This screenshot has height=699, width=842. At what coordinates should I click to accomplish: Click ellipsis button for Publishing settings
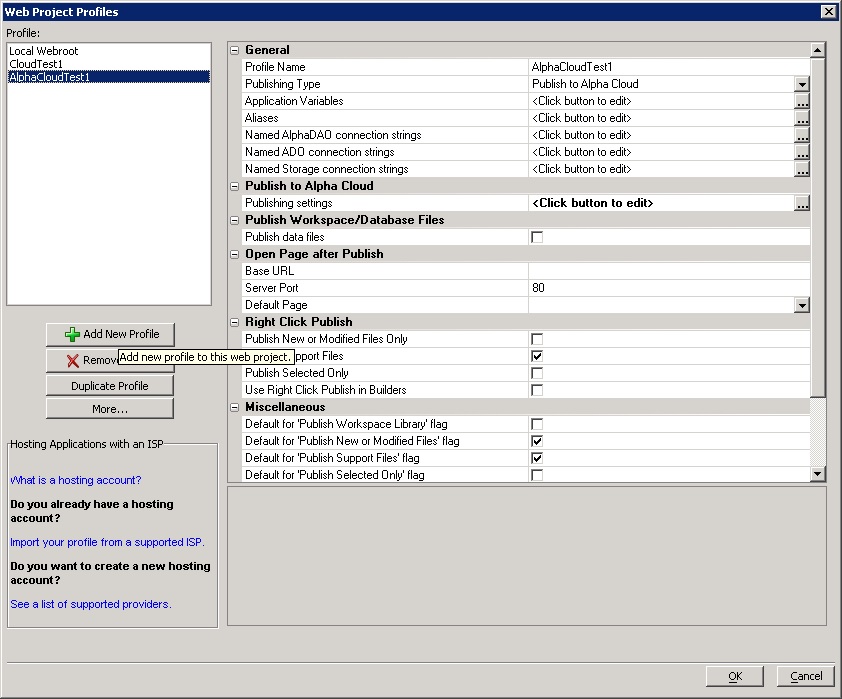802,203
